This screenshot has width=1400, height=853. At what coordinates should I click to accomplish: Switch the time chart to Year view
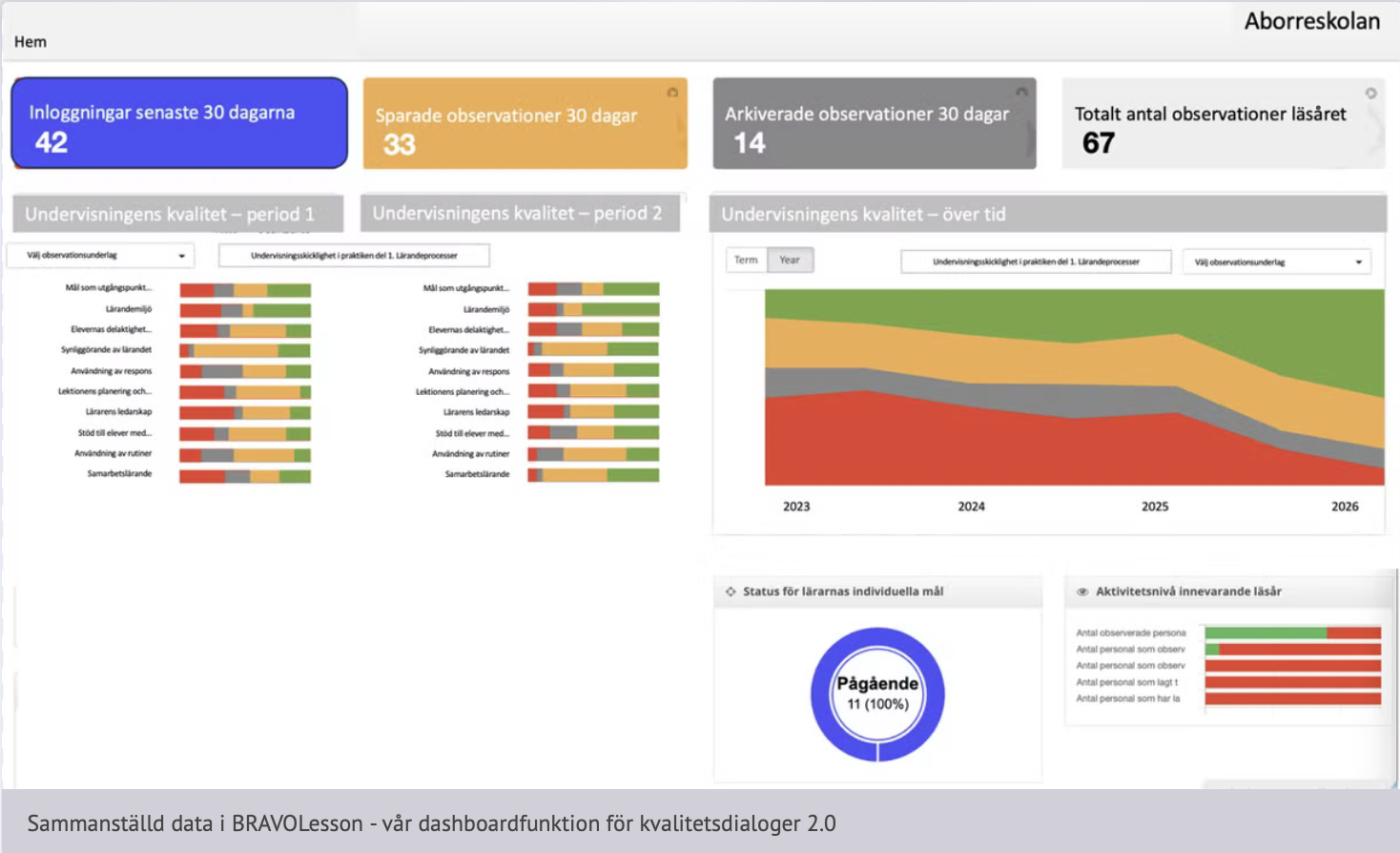790,260
